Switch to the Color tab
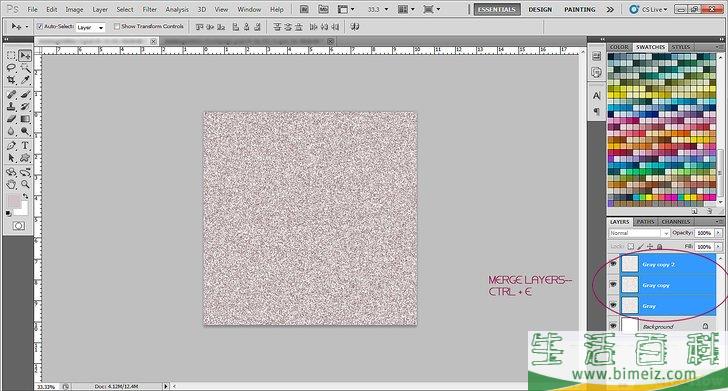This screenshot has height=391, width=728. [619, 47]
